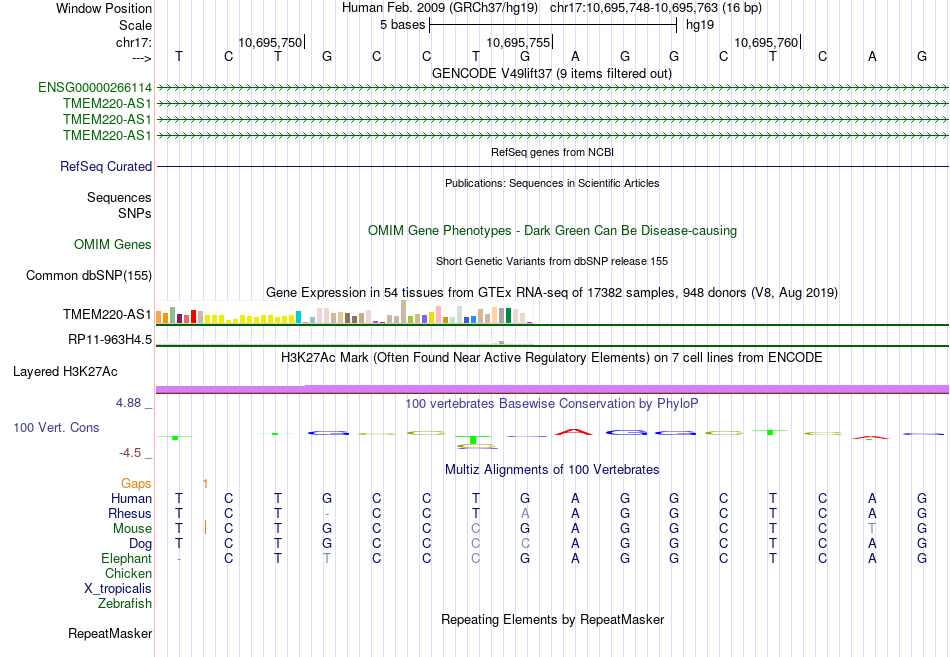Select the Sequences track label
This screenshot has width=950, height=657.
coord(119,198)
